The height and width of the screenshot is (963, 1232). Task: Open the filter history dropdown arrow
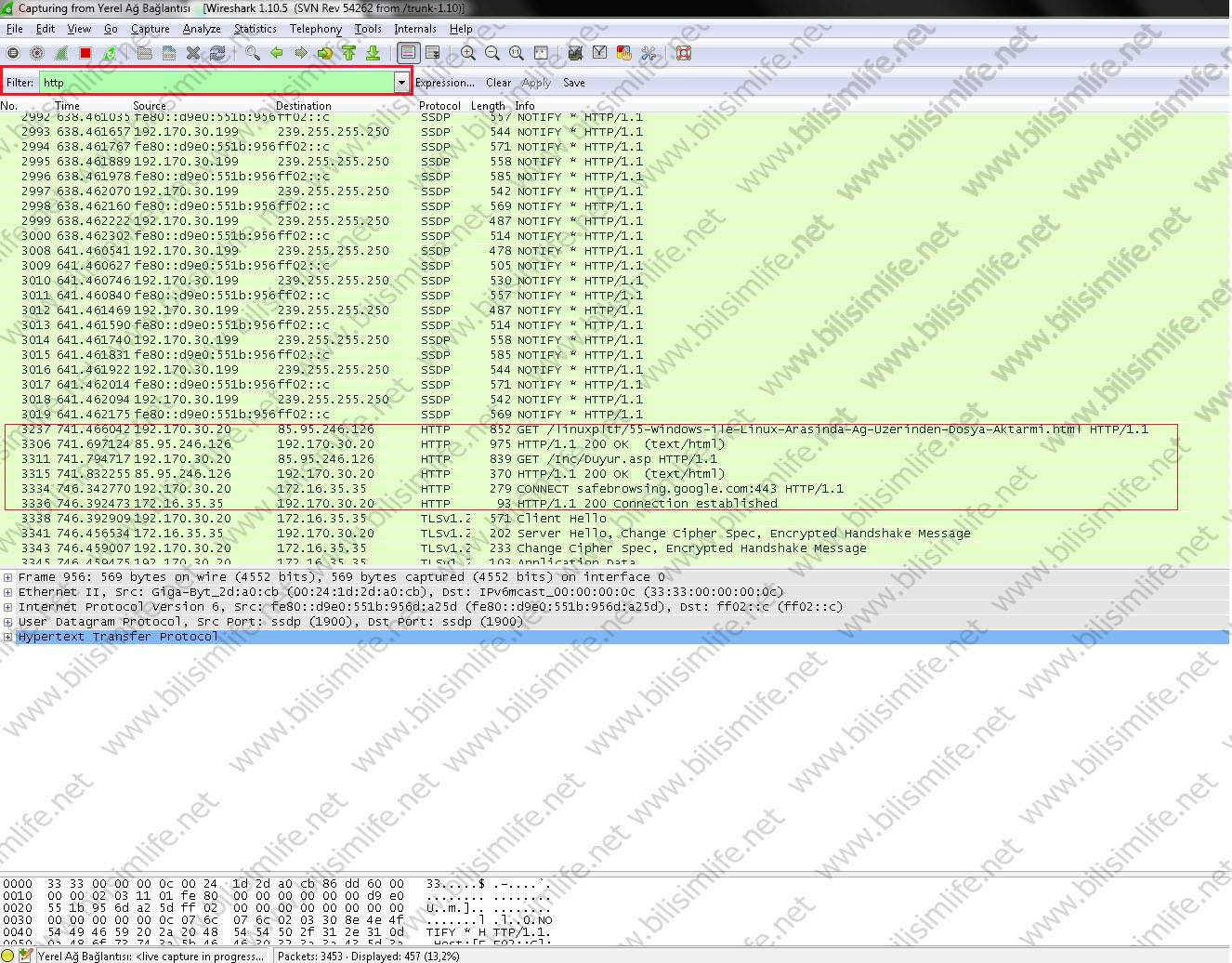click(401, 83)
